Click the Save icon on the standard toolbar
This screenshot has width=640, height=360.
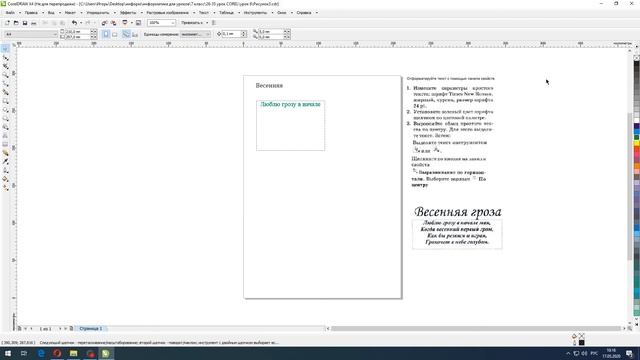pos(24,23)
